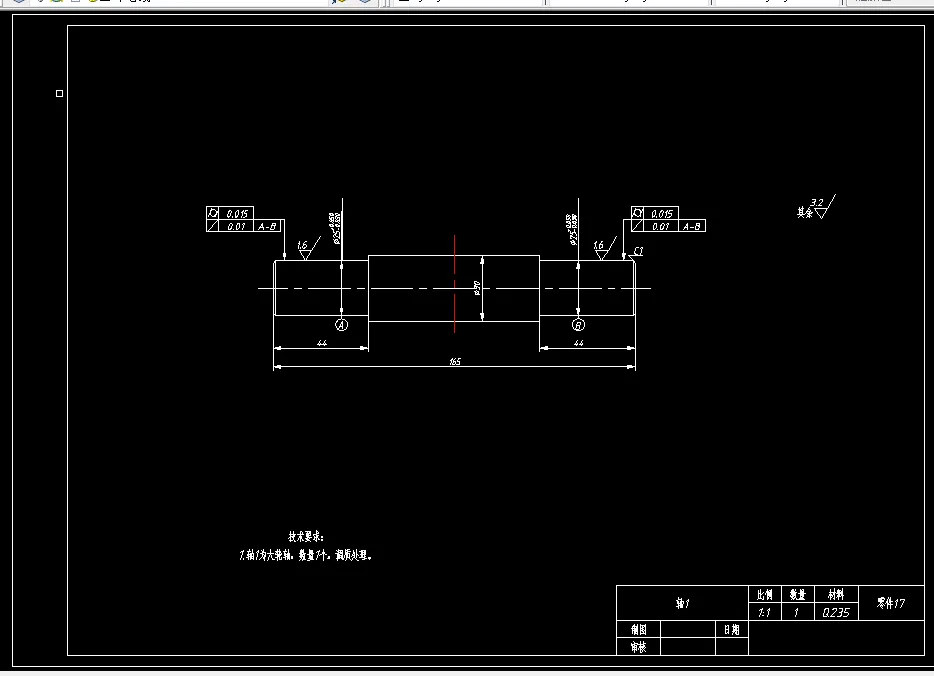Select the 其余 text at top right
Image resolution: width=934 pixels, height=676 pixels.
(x=805, y=212)
